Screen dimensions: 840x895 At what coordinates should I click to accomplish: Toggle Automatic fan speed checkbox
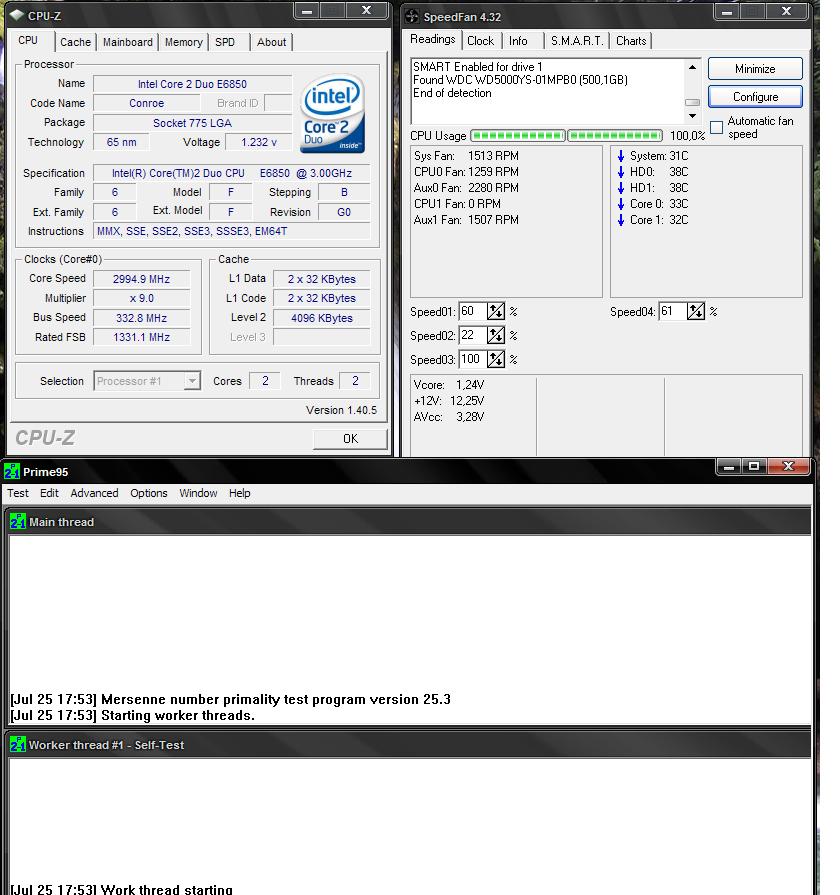click(716, 127)
